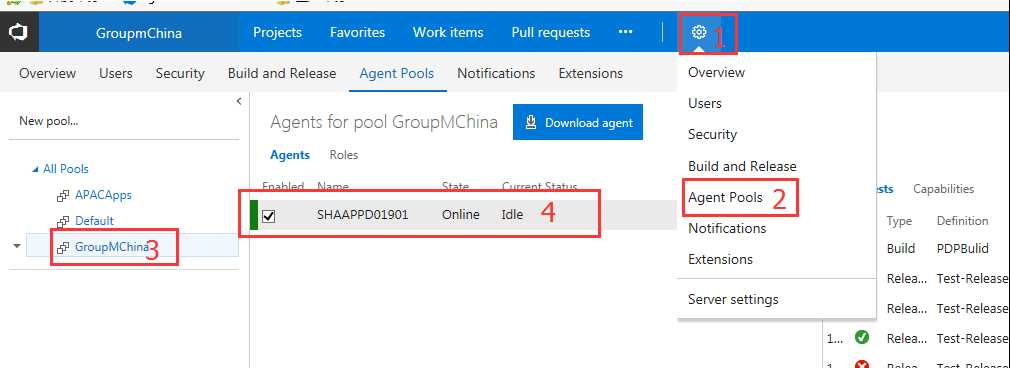
Task: Click the green success icon in the release list
Action: [x=861, y=337]
